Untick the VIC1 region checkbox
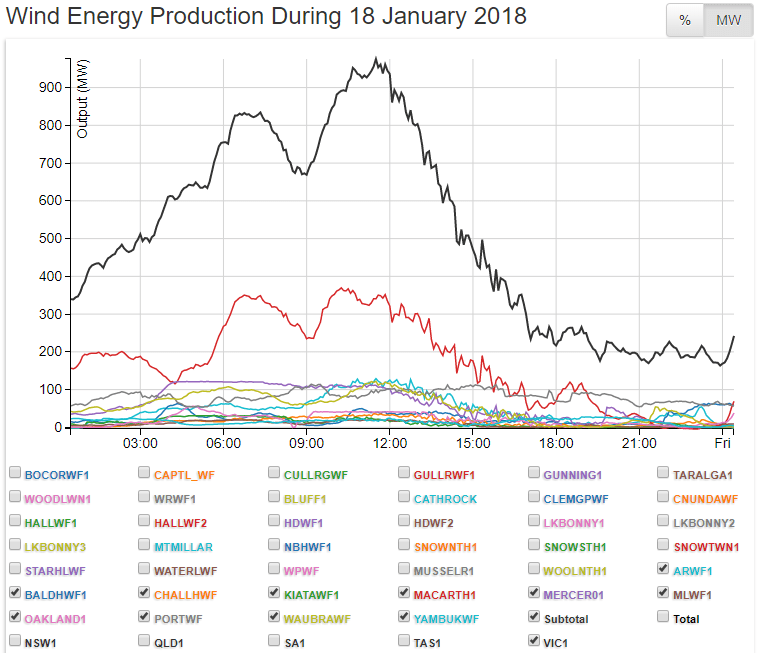 (x=535, y=641)
